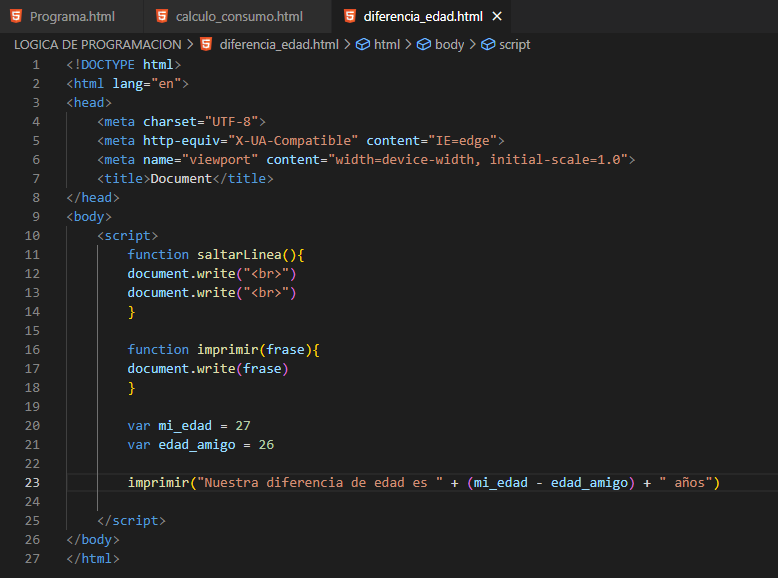
Task: Select the body breadcrumb element
Action: click(x=449, y=45)
